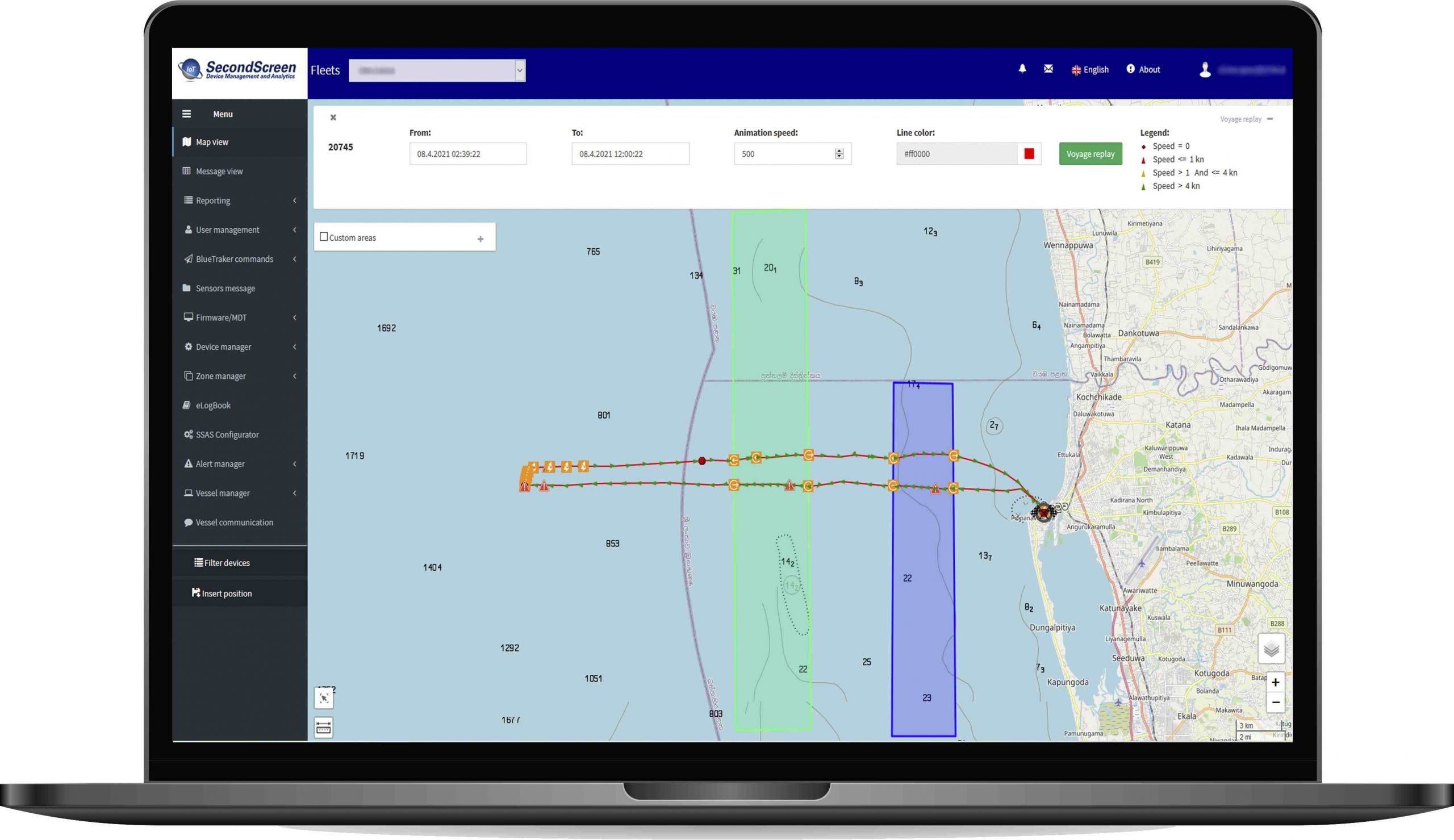The width and height of the screenshot is (1454, 840).
Task: Expand the Vessel manager submenu
Action: coord(239,494)
